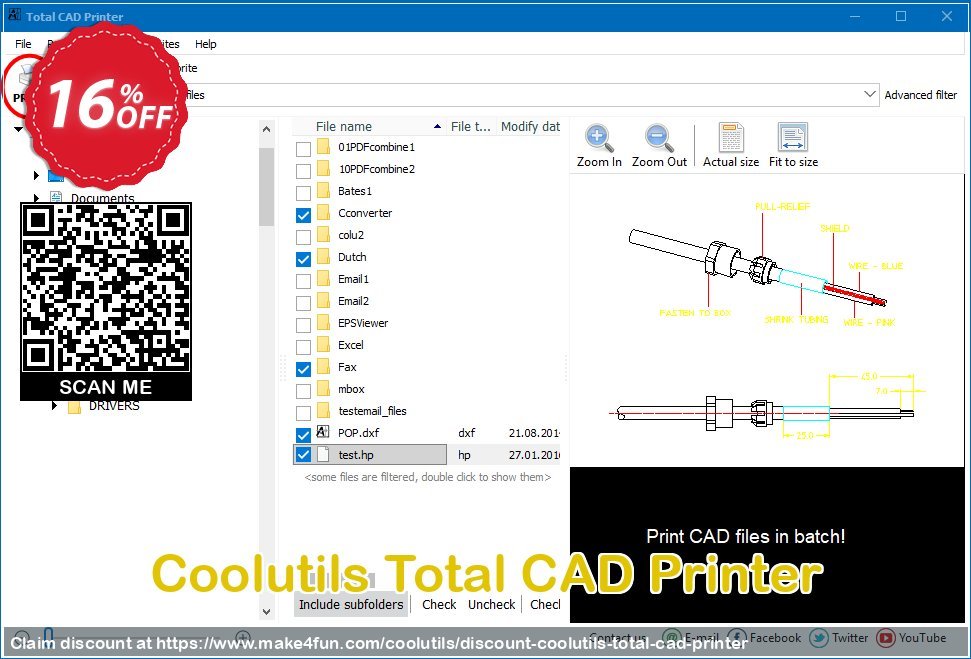Click the Uncheck button
The width and height of the screenshot is (971, 659).
tap(492, 604)
